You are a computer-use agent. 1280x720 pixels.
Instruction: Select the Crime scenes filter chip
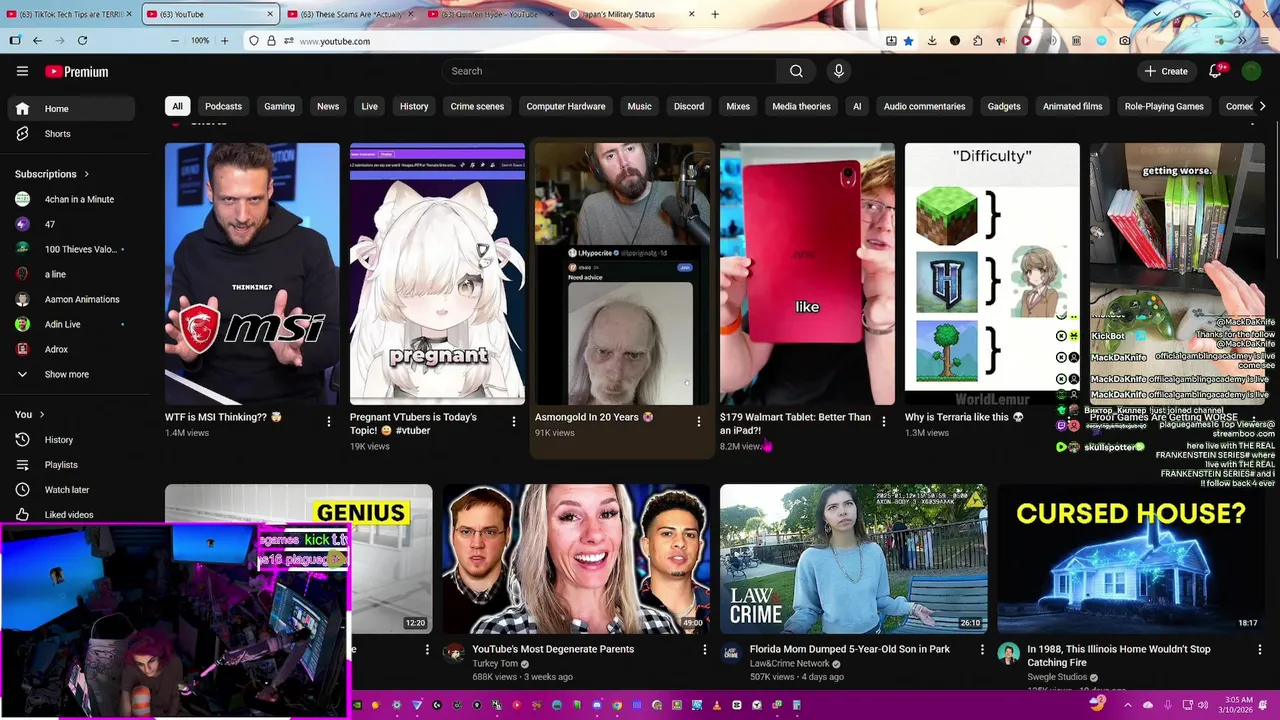click(x=477, y=106)
